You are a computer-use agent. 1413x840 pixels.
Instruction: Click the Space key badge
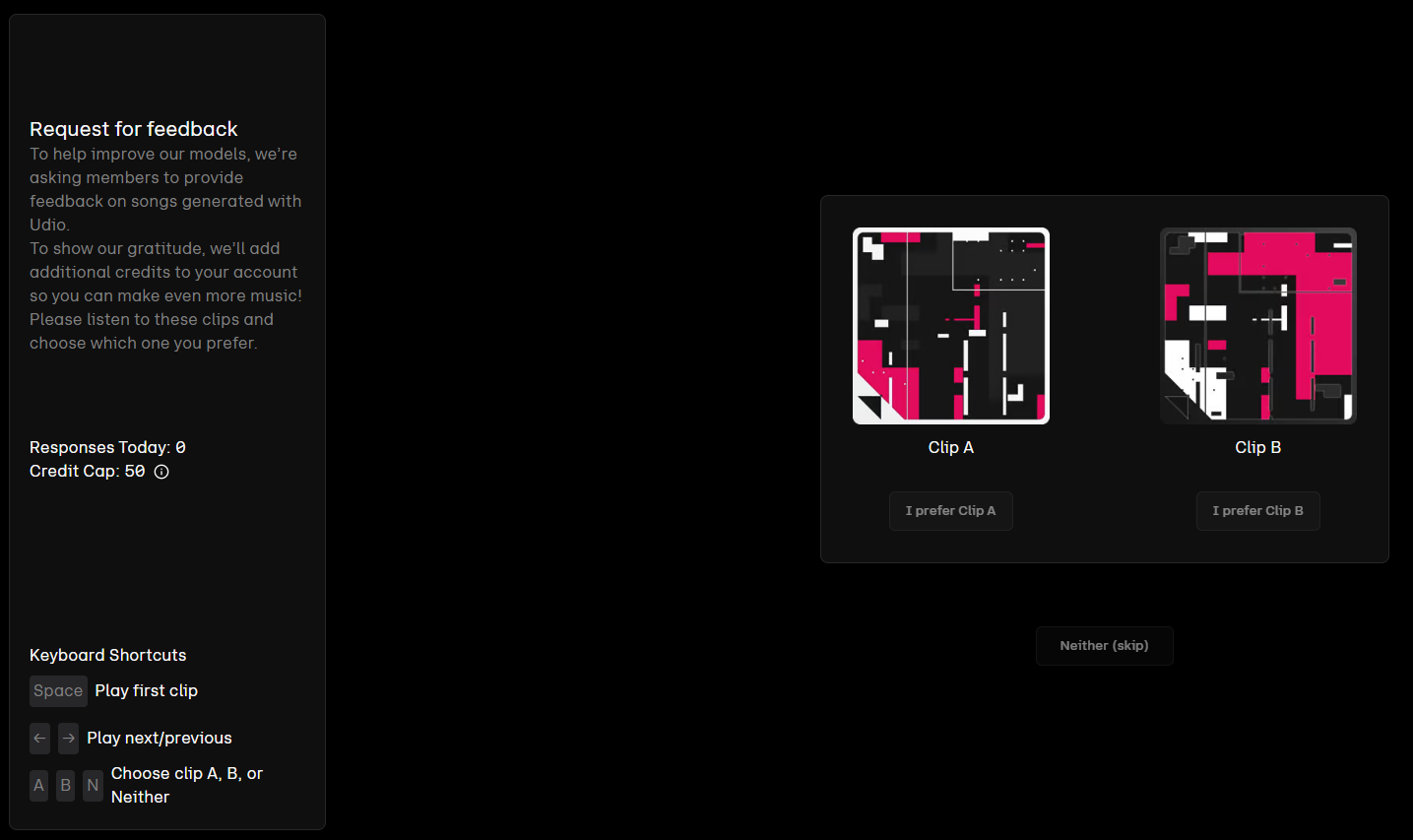(58, 691)
